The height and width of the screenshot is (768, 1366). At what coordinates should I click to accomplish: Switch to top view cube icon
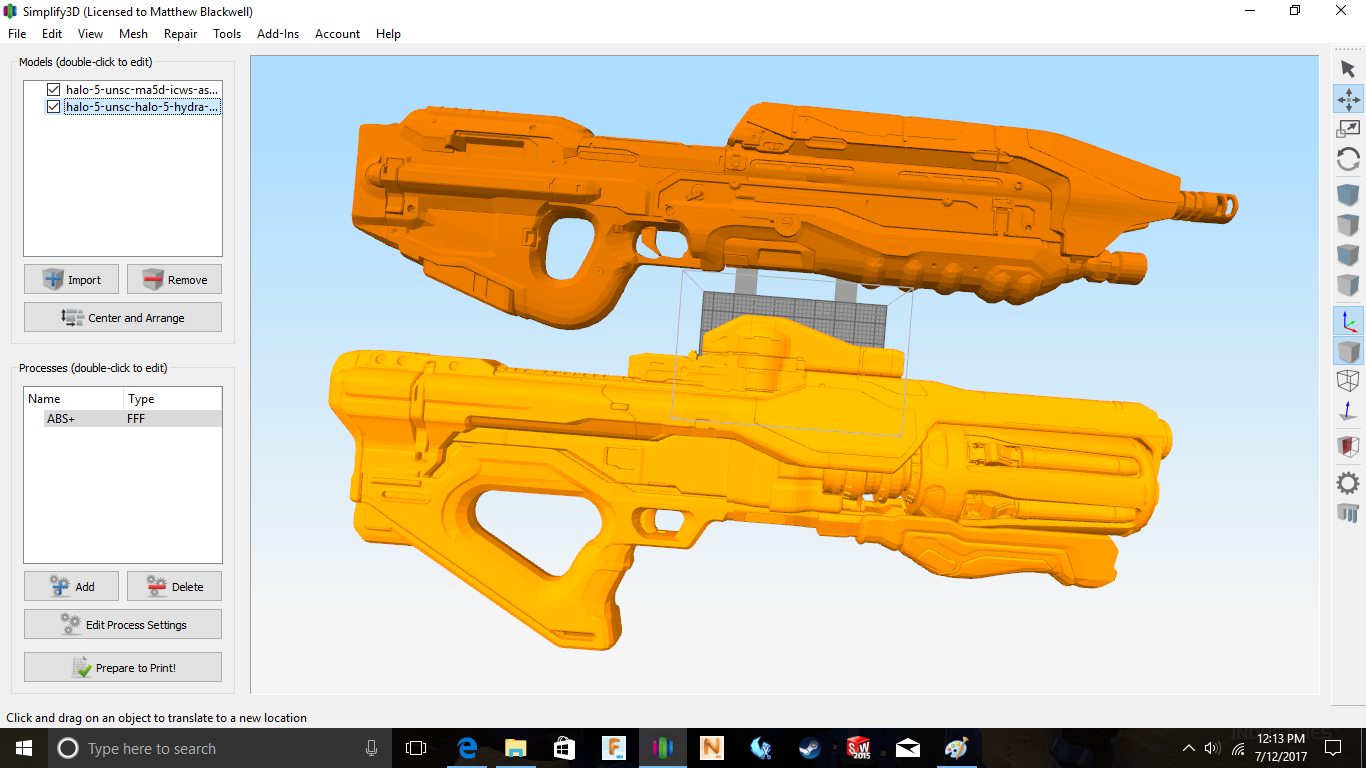coord(1348,224)
